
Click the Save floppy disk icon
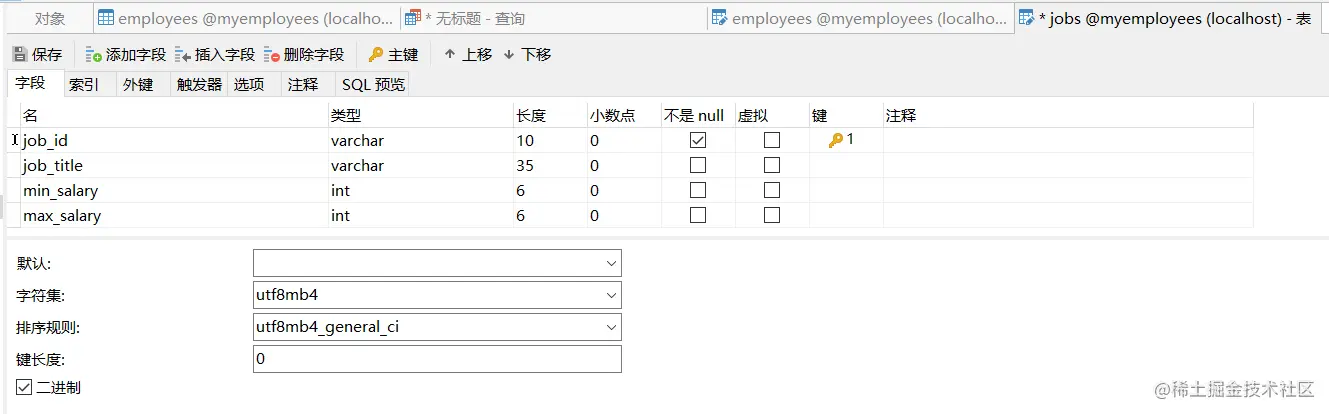click(20, 55)
